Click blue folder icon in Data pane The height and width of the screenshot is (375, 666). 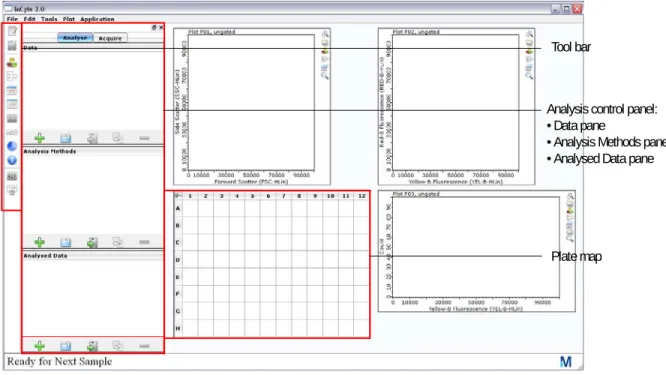65,138
